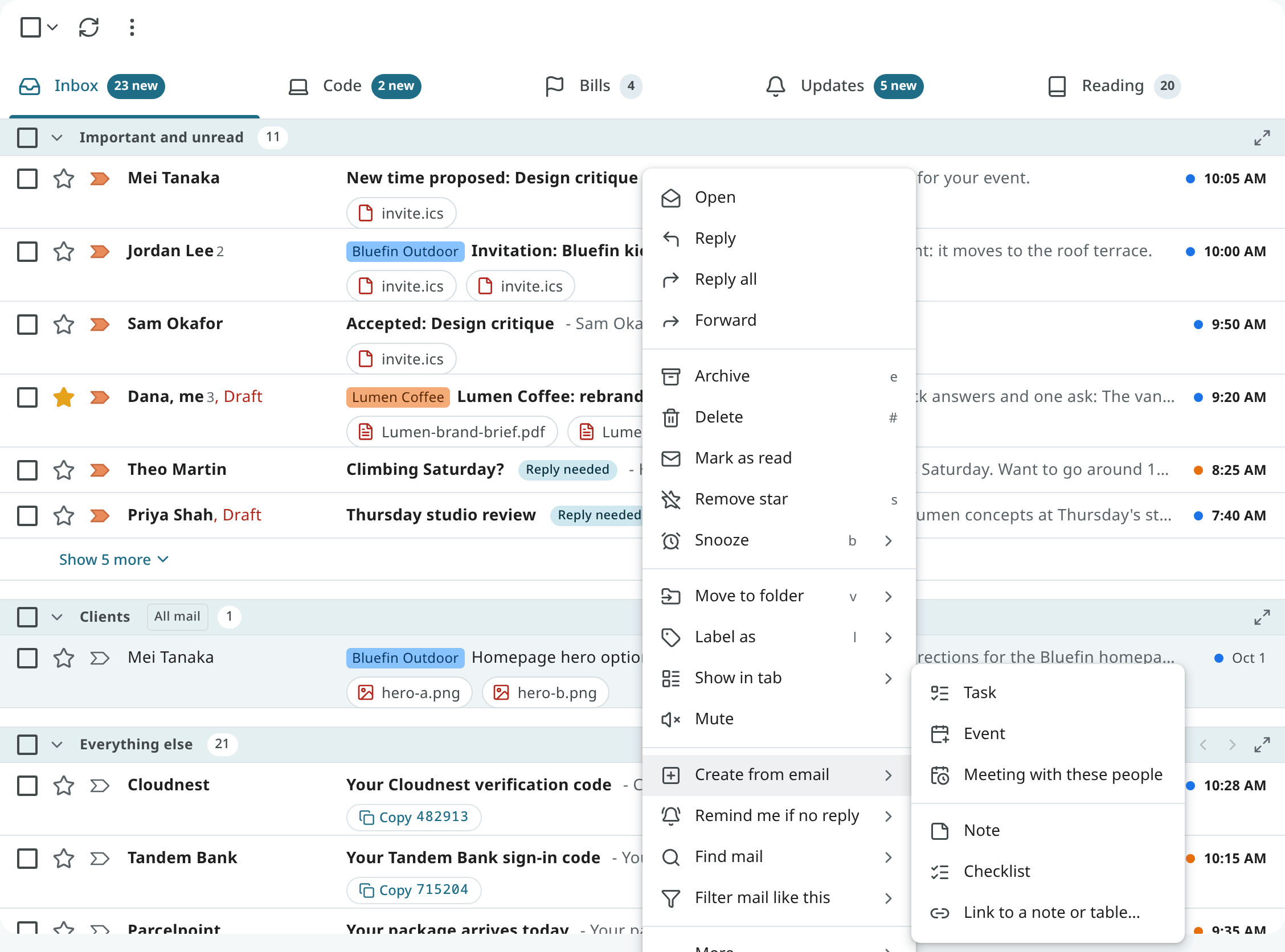The image size is (1285, 952).
Task: Click the All mail chip beside Clients
Action: pos(177,617)
